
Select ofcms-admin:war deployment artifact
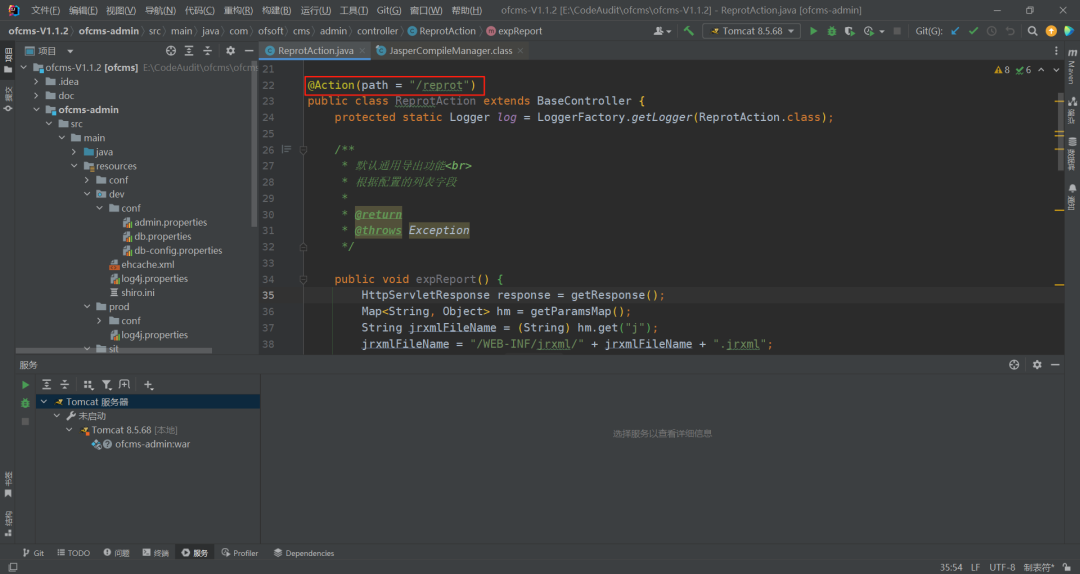[152, 444]
